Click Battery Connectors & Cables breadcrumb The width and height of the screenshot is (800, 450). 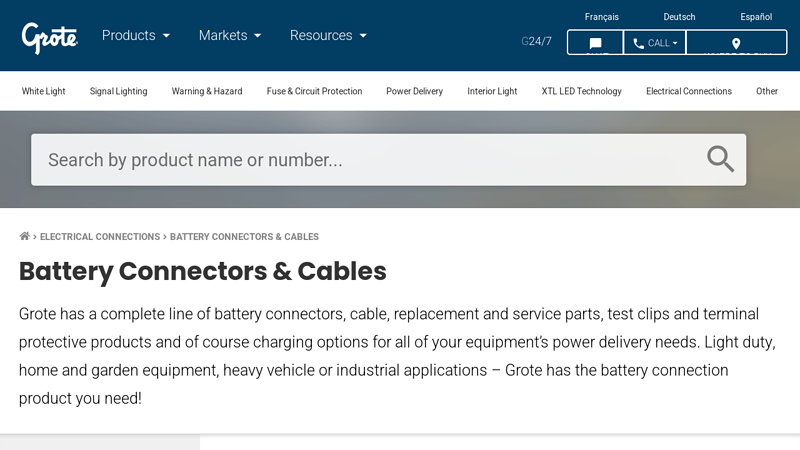click(244, 237)
